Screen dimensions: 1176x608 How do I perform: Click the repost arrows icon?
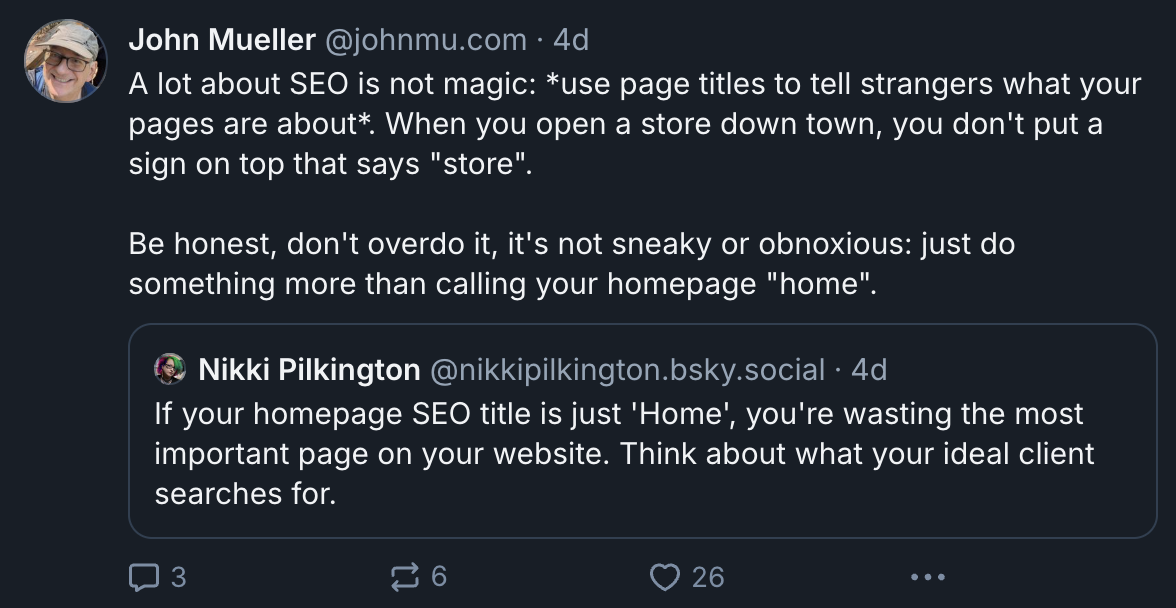(403, 577)
